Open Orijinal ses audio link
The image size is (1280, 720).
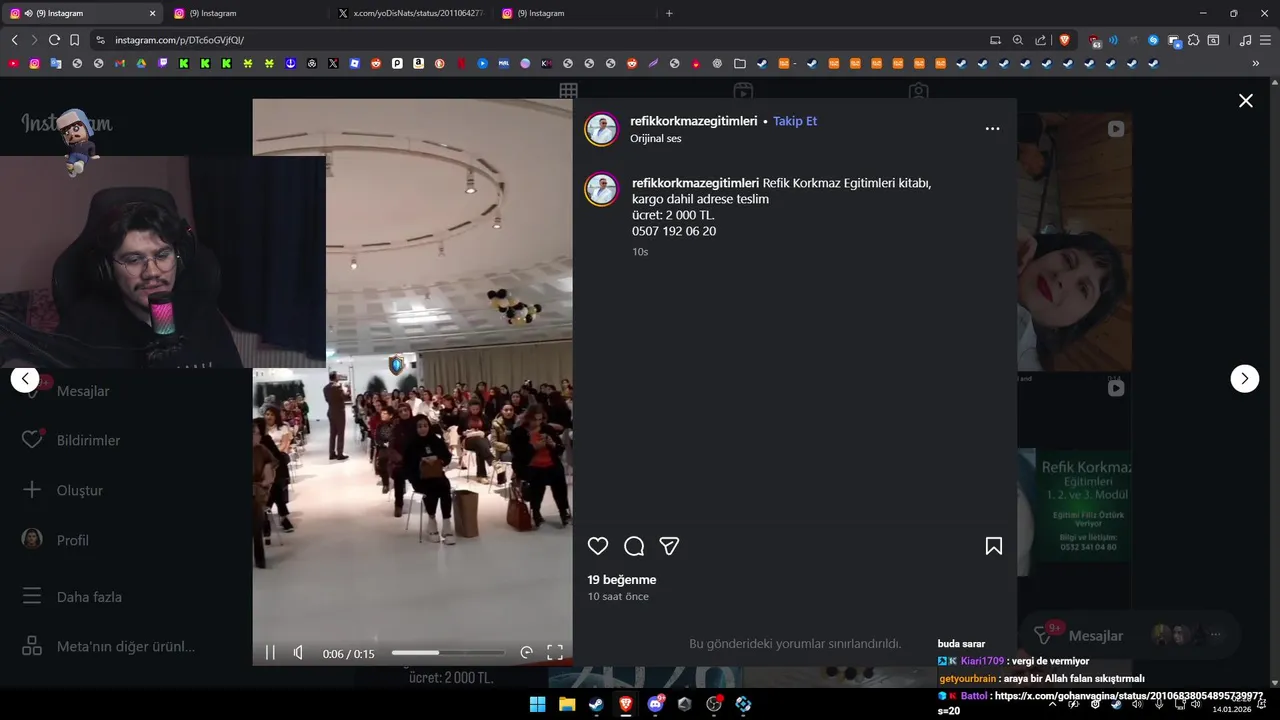656,139
